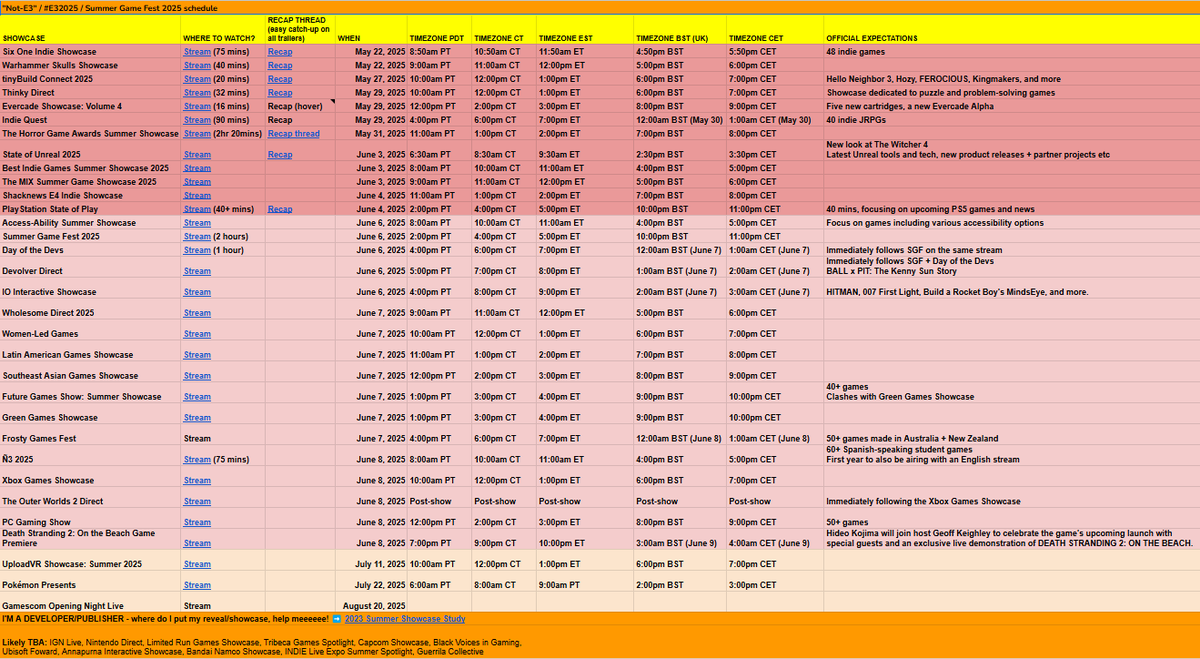Select the TIMEZONE BST (UK) header cell
This screenshot has width=1200, height=659.
(x=680, y=30)
